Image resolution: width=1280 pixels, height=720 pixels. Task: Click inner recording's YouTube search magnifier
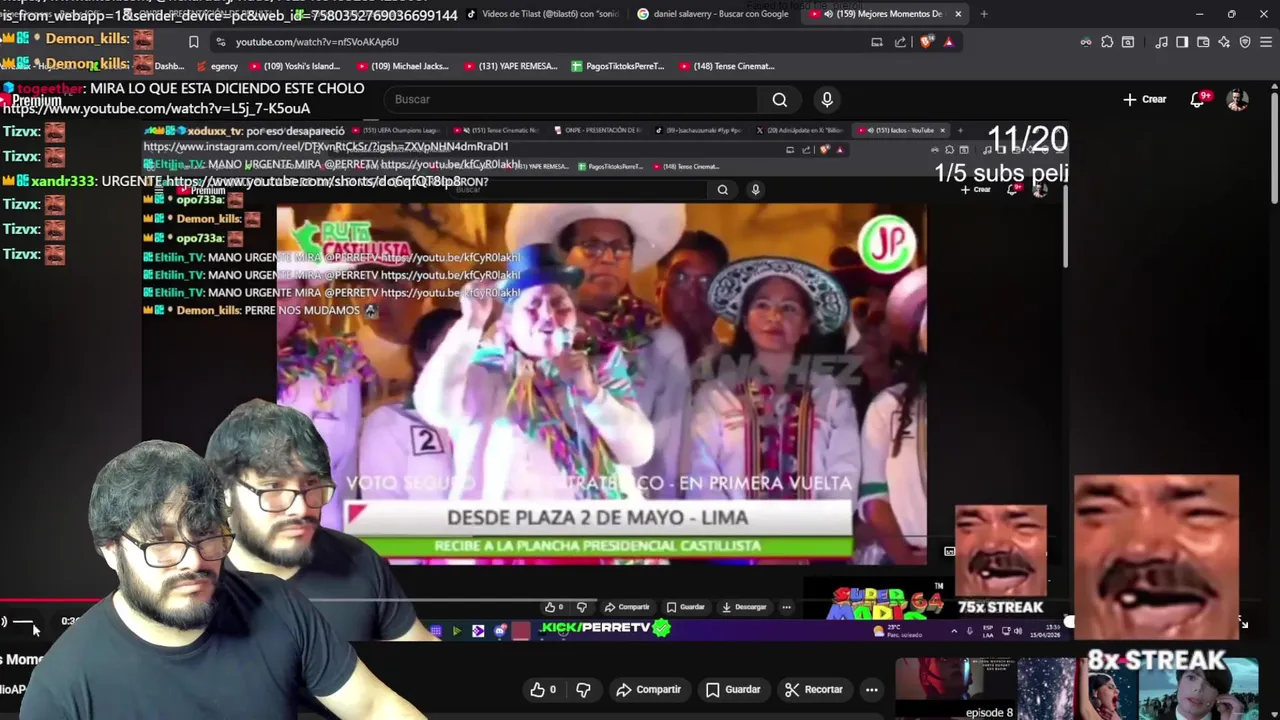(722, 189)
